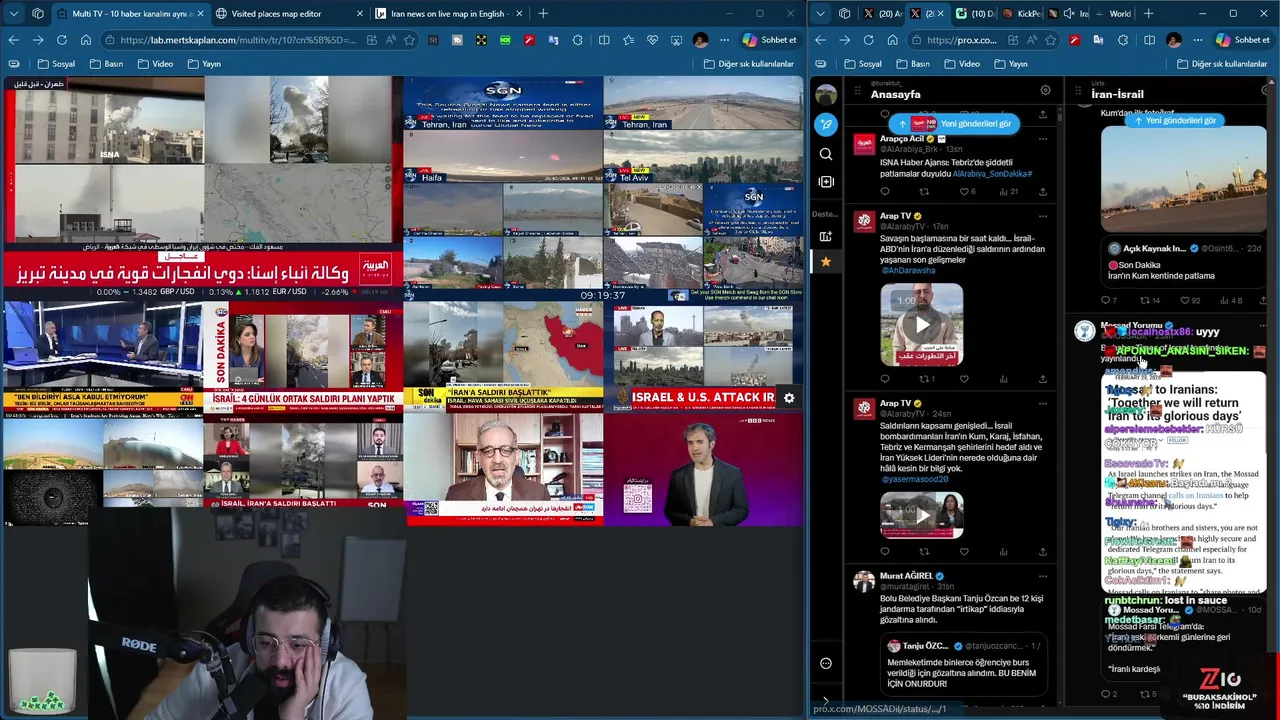Play the Arap TV Saldırıların kapsamı video
Viewport: 1280px width, 720px height.
tap(922, 516)
